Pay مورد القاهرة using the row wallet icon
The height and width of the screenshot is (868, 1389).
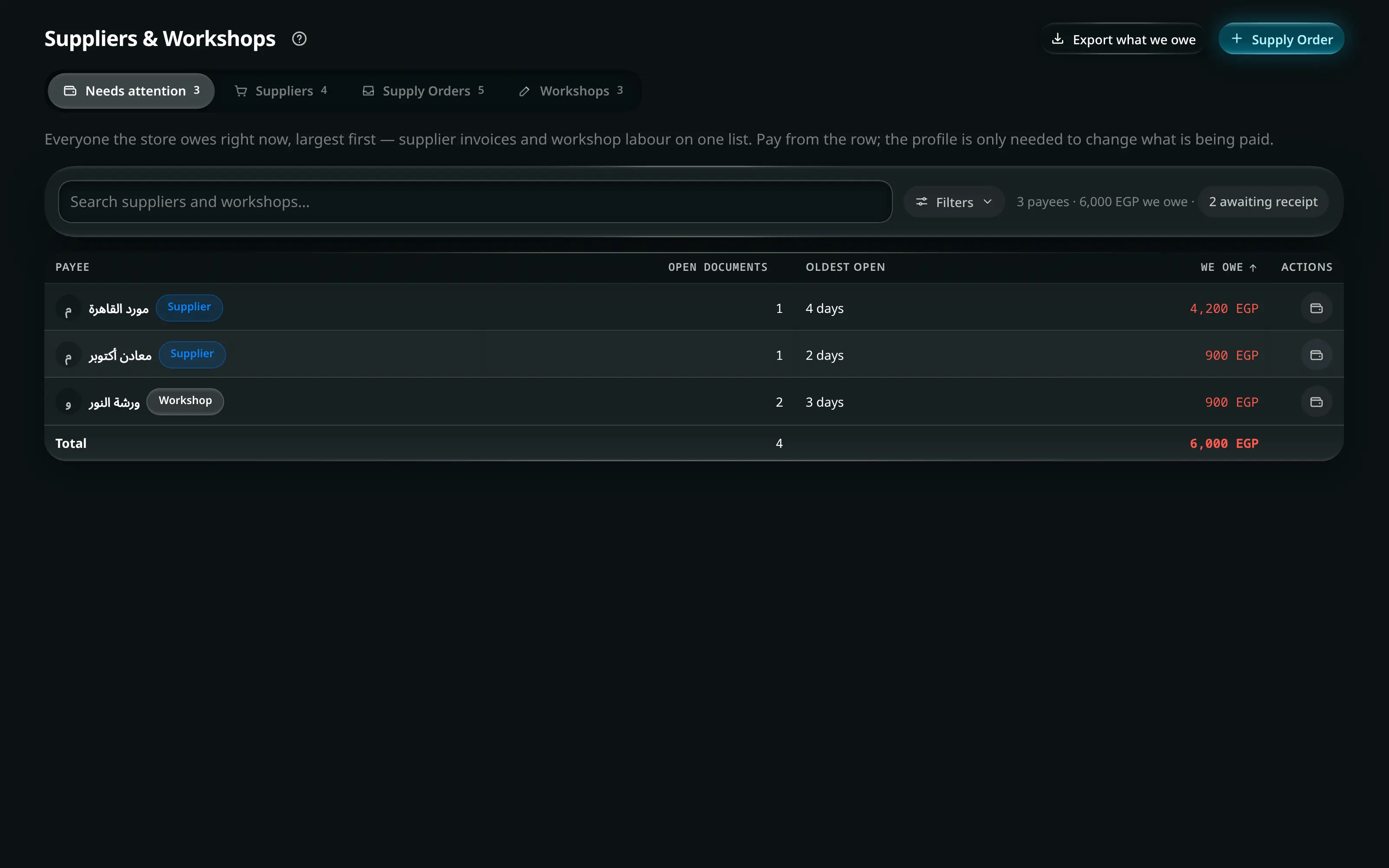click(1316, 308)
